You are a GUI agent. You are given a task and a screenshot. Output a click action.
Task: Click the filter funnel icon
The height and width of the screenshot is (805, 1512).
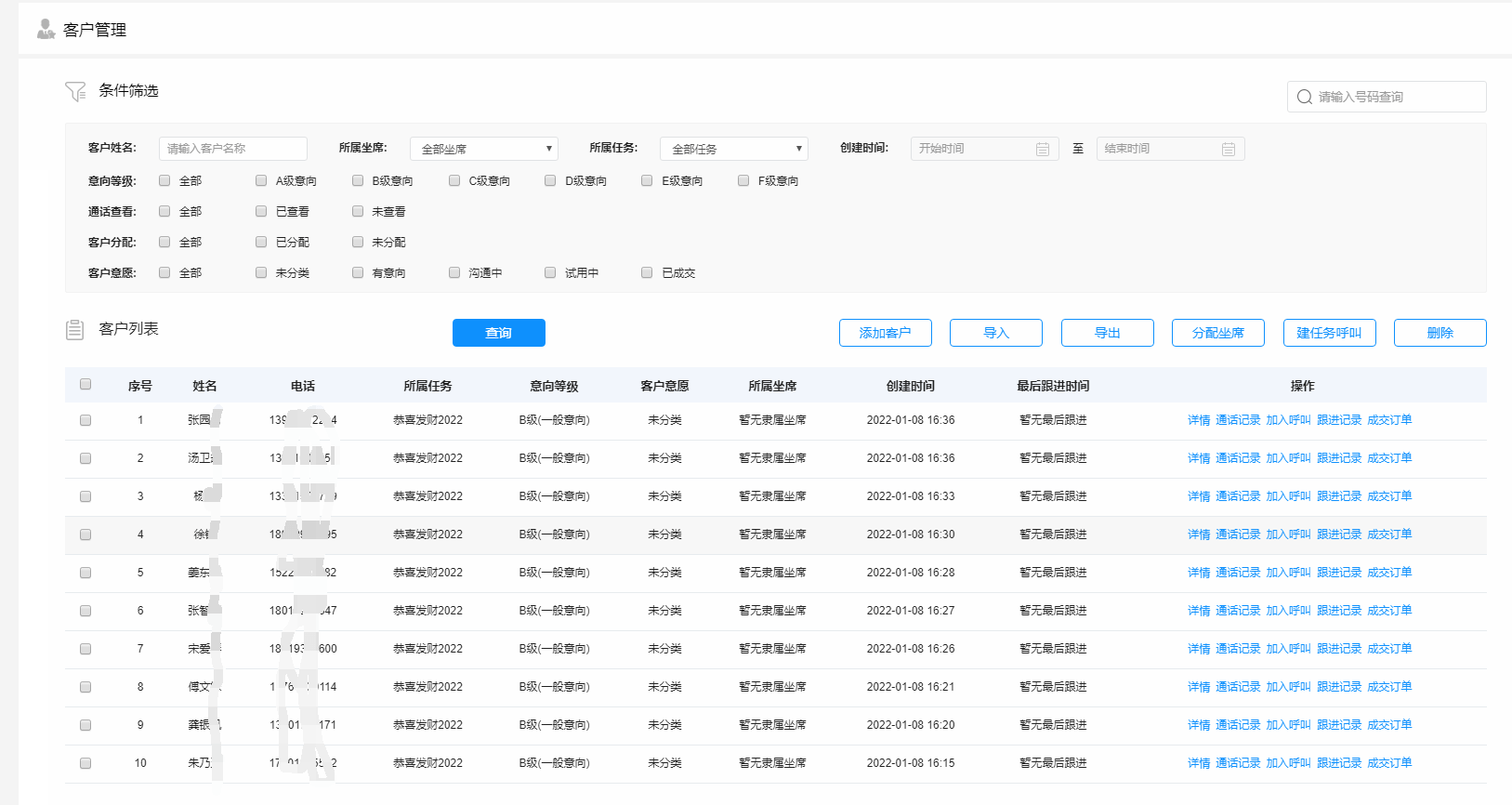75,91
